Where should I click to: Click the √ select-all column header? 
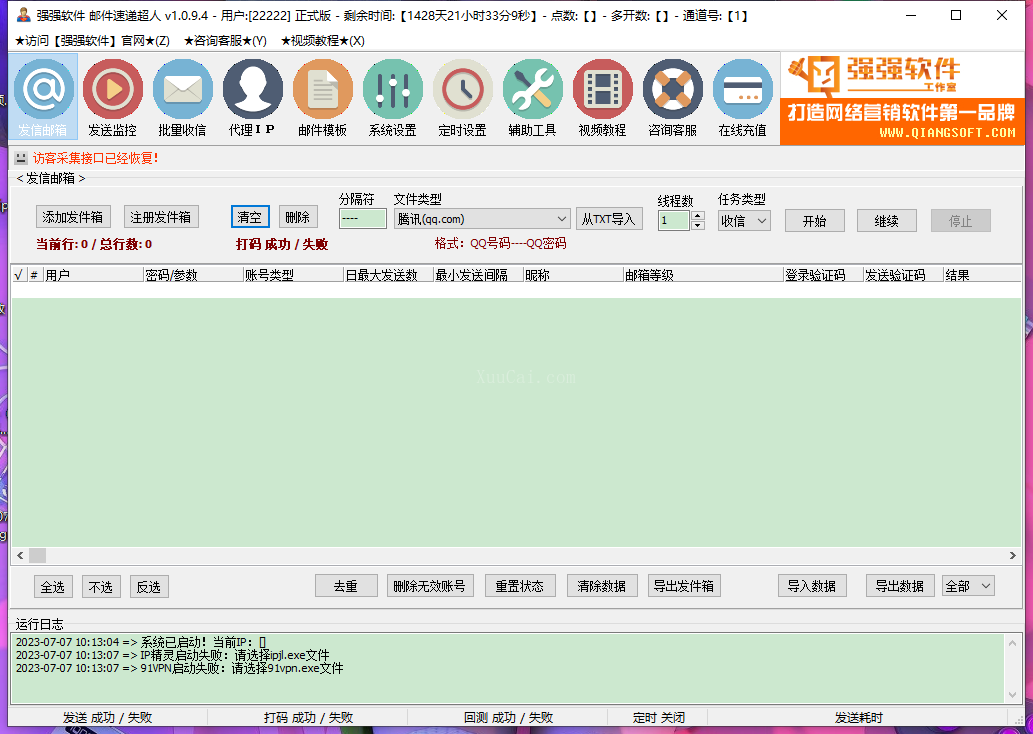(18, 275)
